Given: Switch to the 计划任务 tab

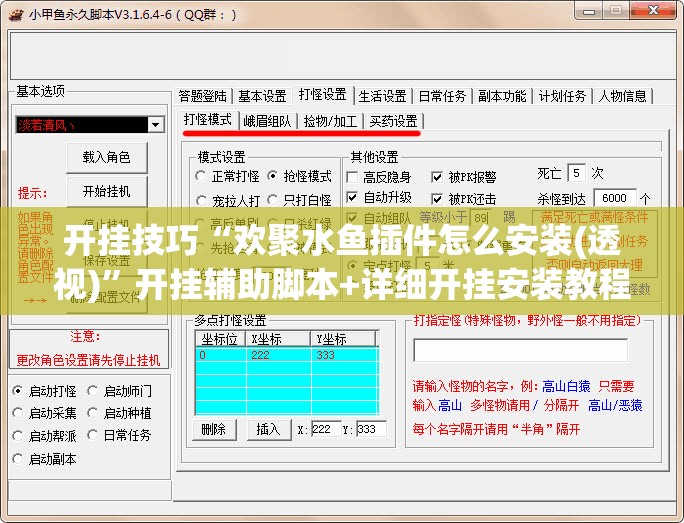Looking at the screenshot, I should tap(562, 96).
